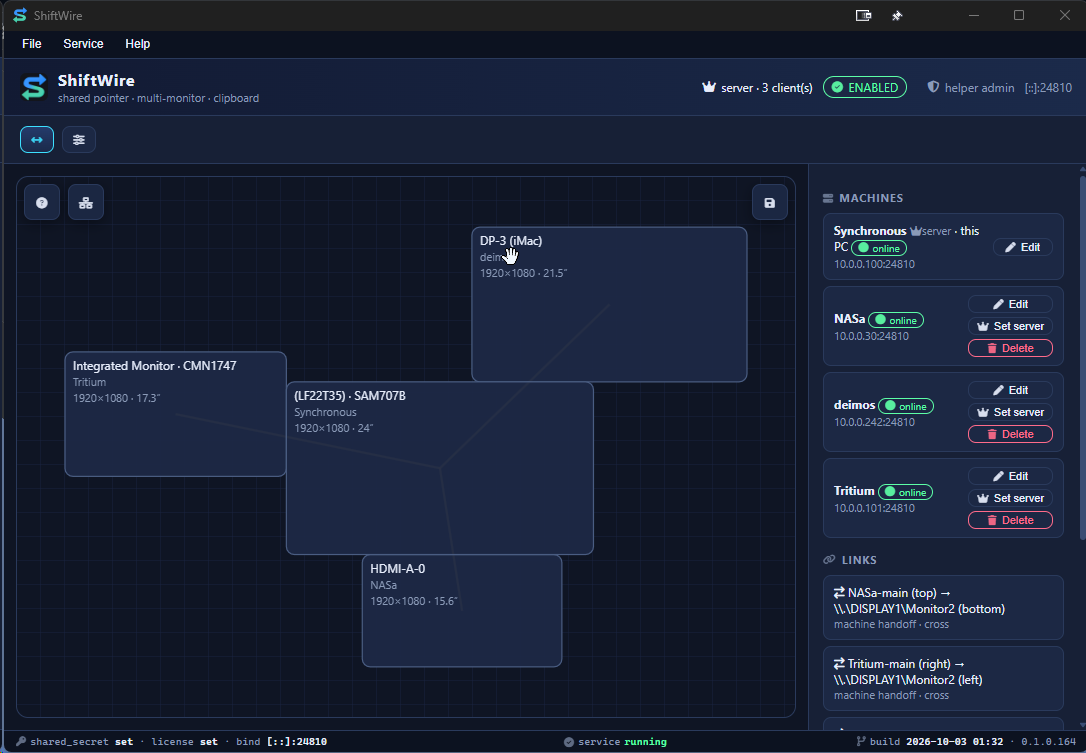Click the right panel vertical scrollbar
This screenshot has height=753, width=1086.
coord(1083,357)
